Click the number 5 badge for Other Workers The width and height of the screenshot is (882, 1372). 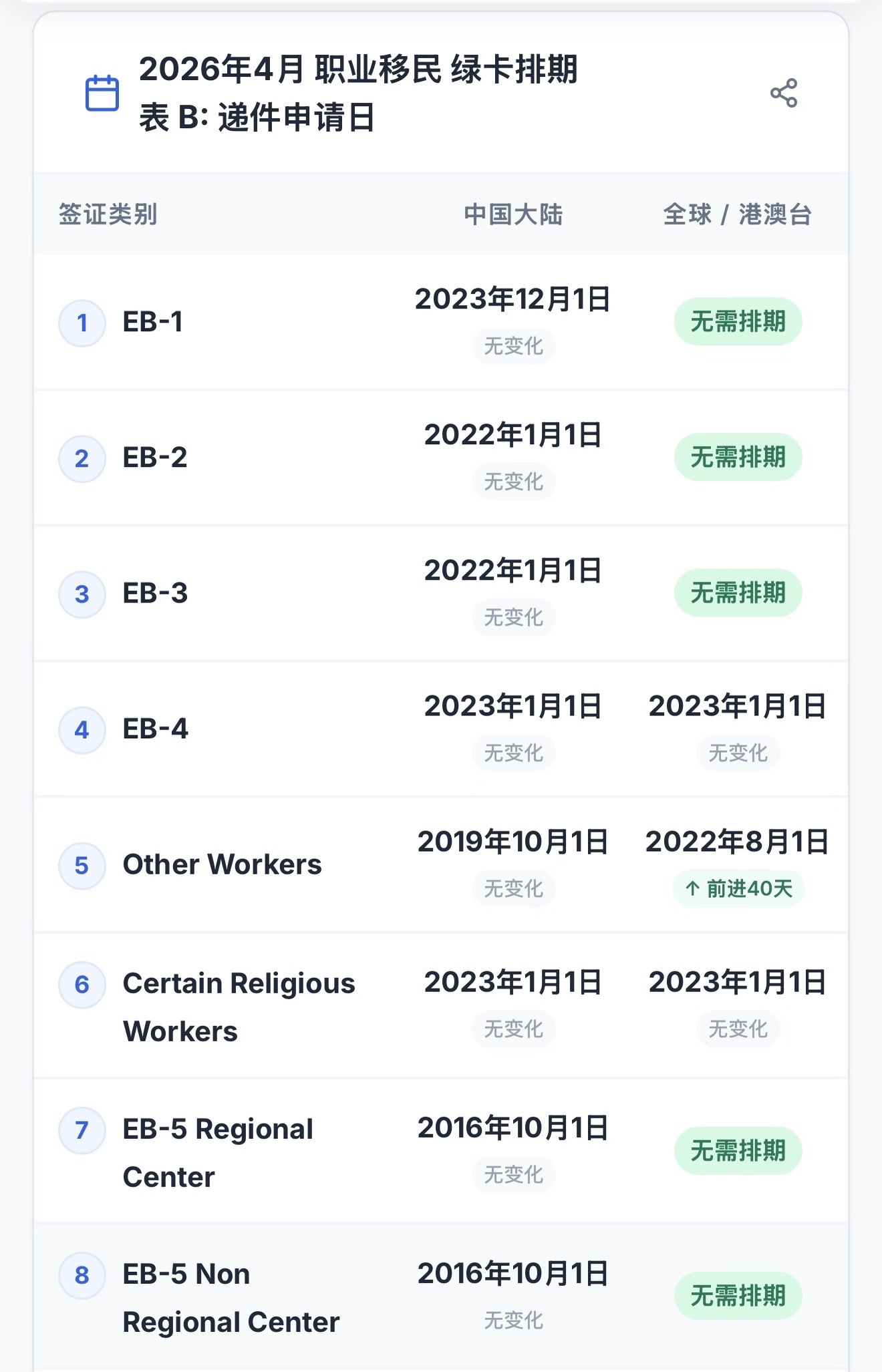82,866
